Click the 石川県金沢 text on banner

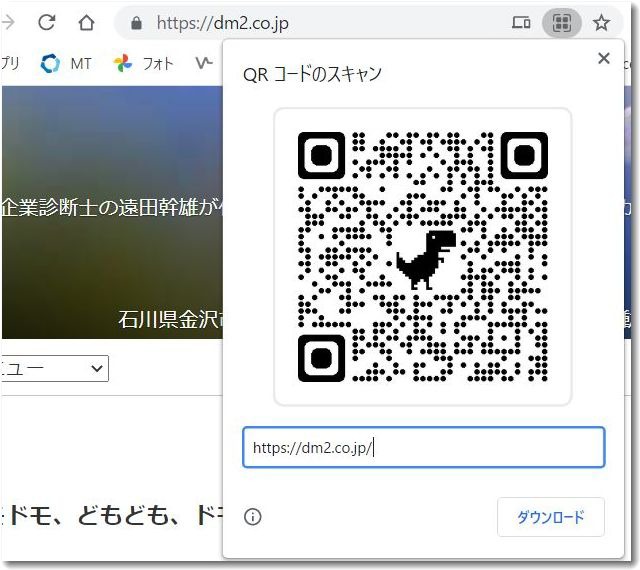(170, 319)
